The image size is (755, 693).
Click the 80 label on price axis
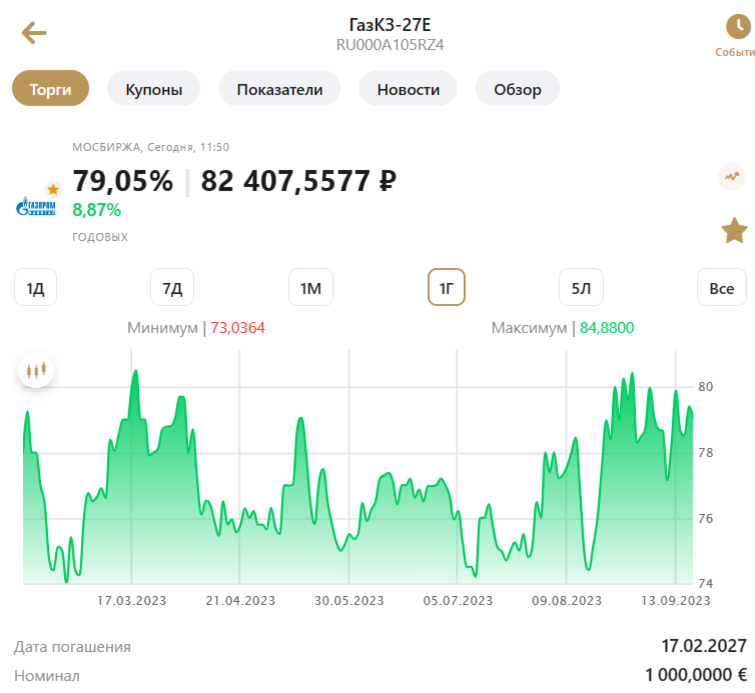705,387
